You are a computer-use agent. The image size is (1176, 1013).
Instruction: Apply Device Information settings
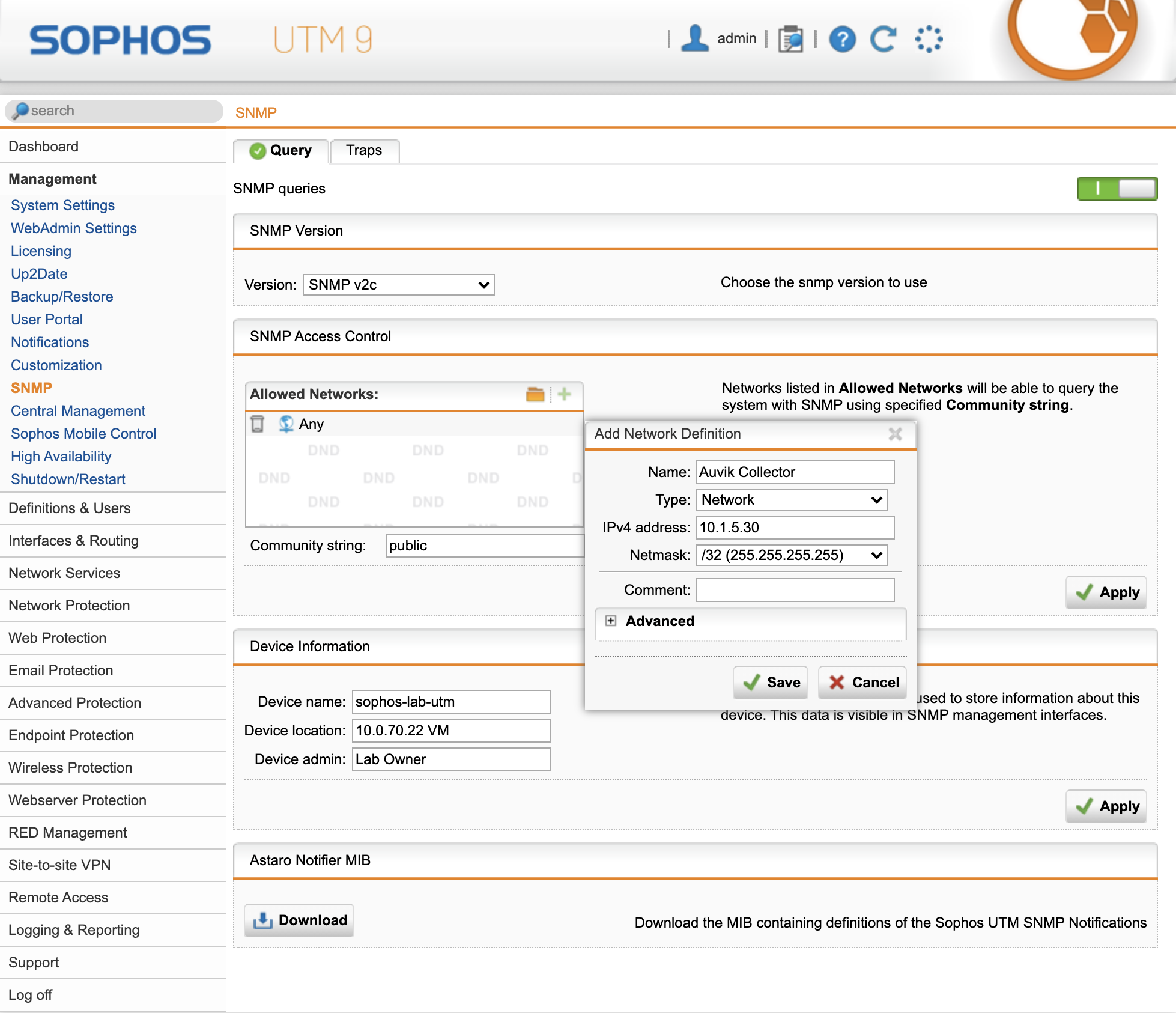pyautogui.click(x=1106, y=806)
